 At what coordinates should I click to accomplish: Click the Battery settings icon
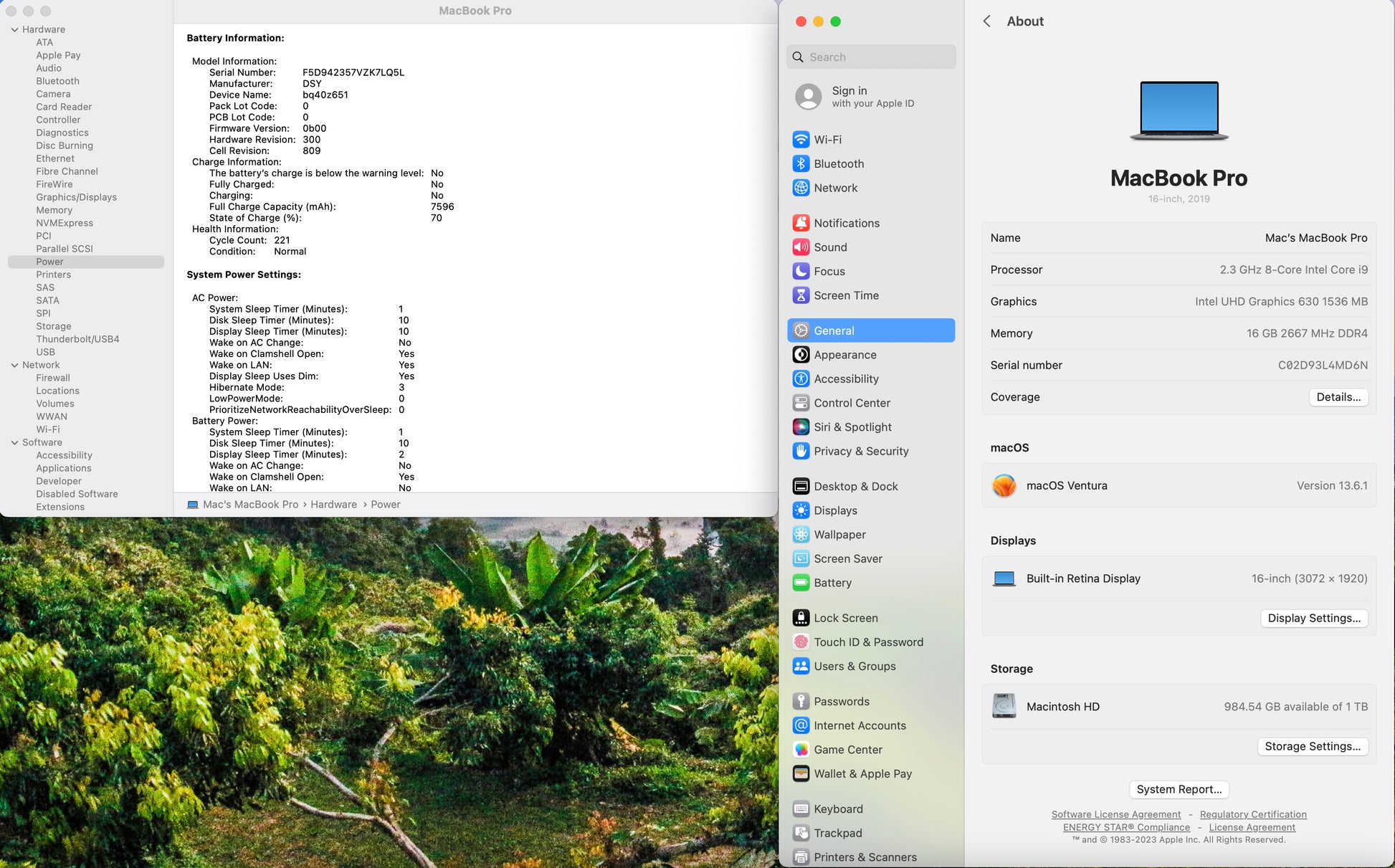tap(801, 583)
